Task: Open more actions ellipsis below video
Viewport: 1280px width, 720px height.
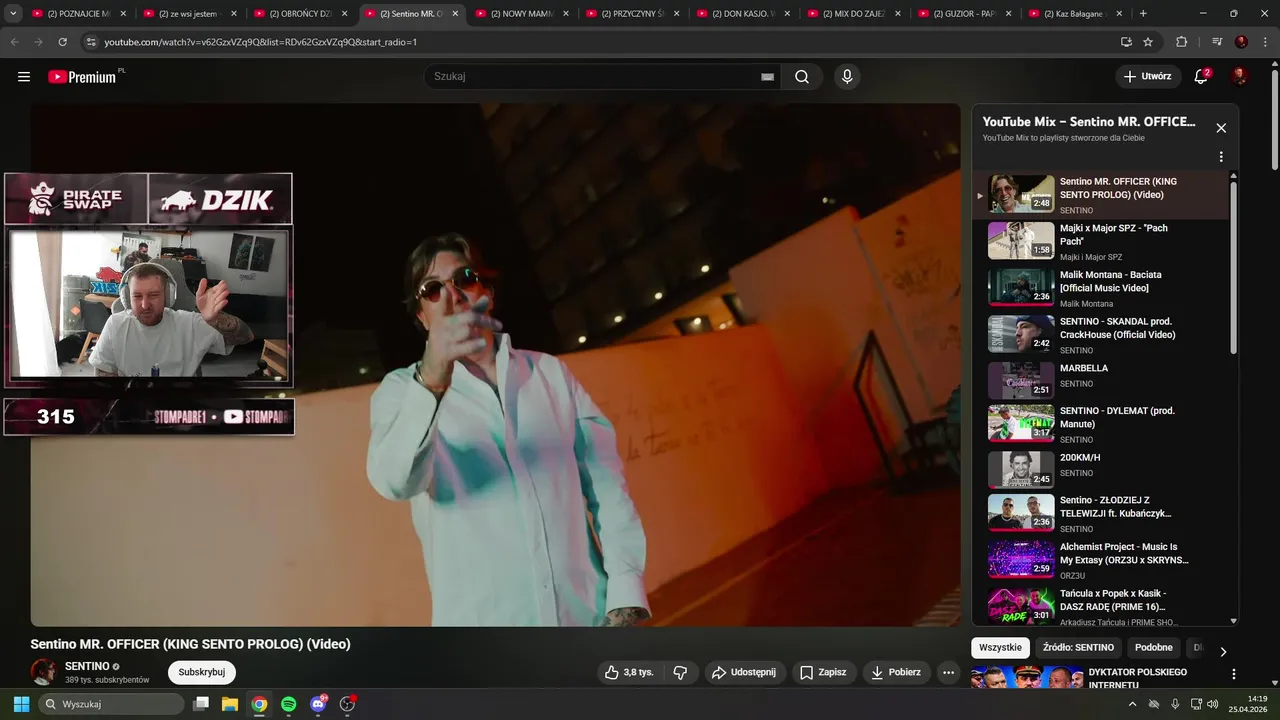Action: point(949,672)
